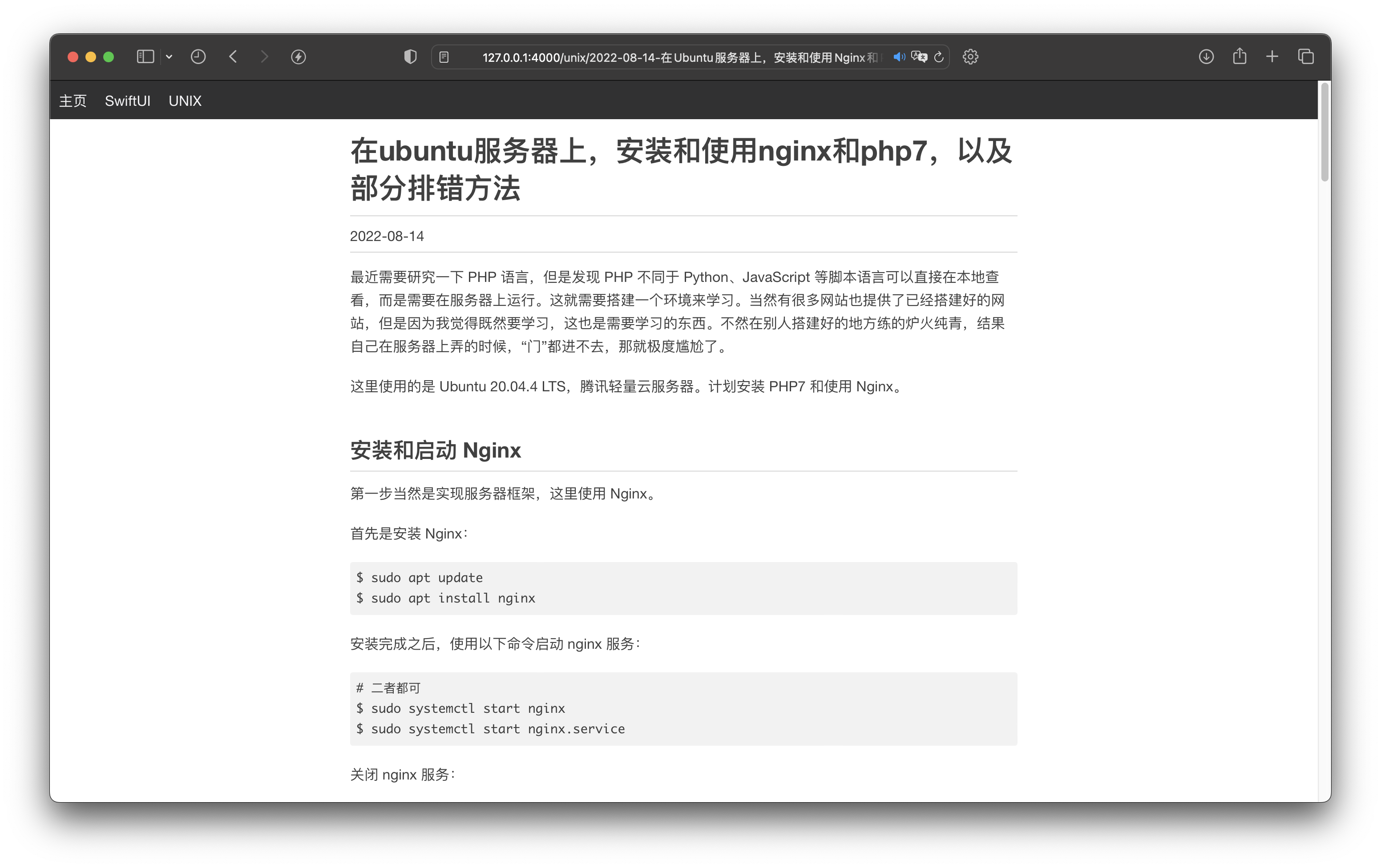Go forward with the right arrow
Screen dimensions: 1381x868
click(264, 57)
